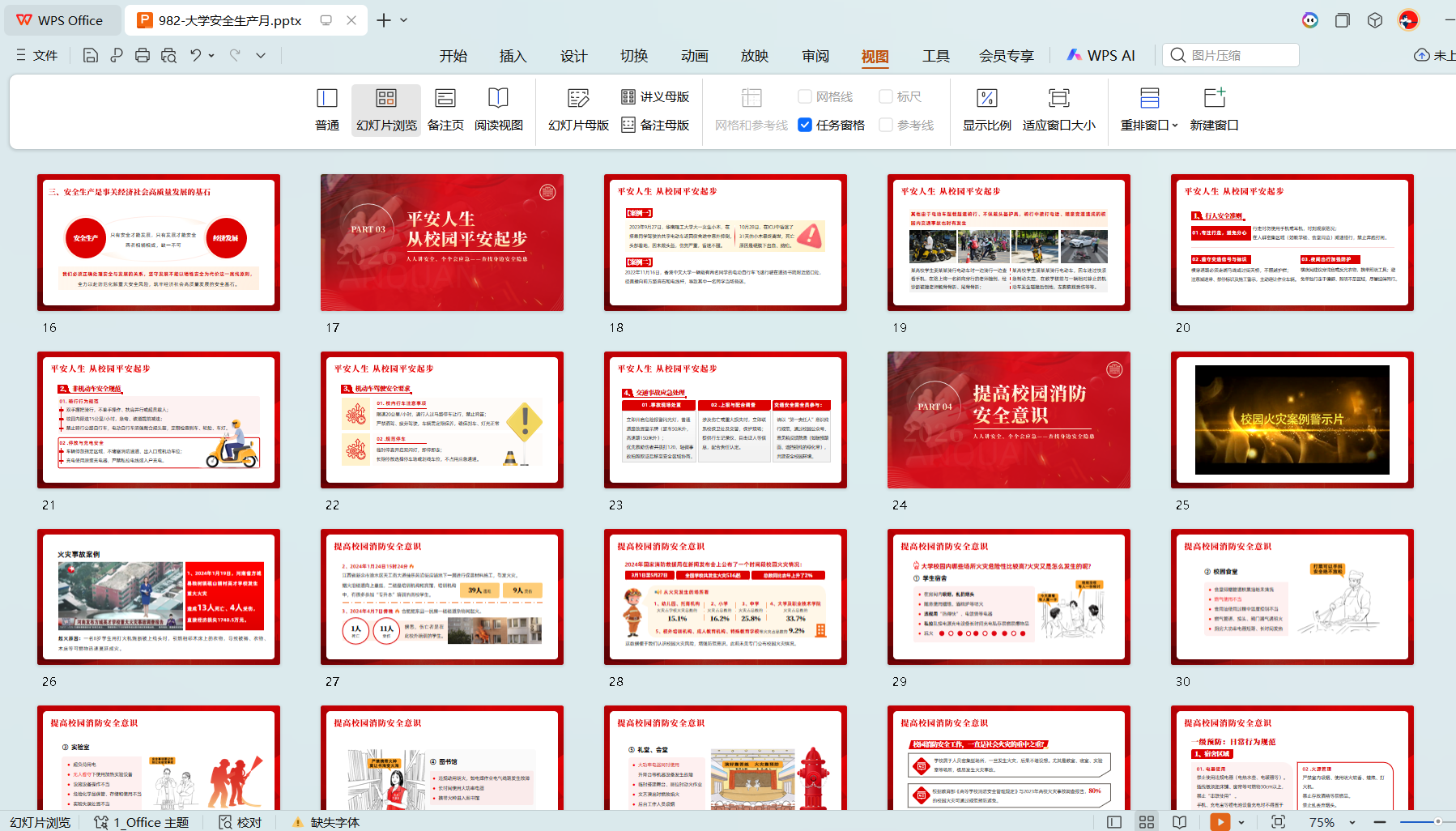Toggle the 标尺 ruler checkbox
The width and height of the screenshot is (1456, 831).
pos(886,96)
